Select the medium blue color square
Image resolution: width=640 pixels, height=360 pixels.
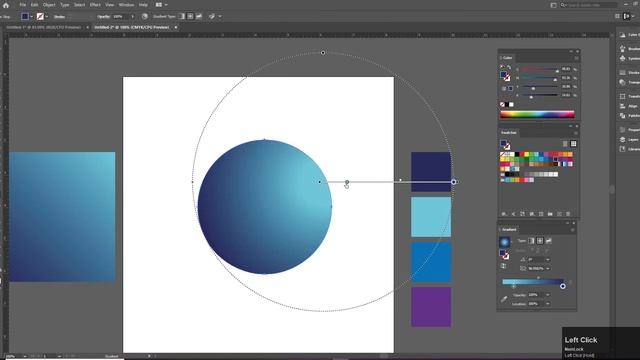coord(431,262)
